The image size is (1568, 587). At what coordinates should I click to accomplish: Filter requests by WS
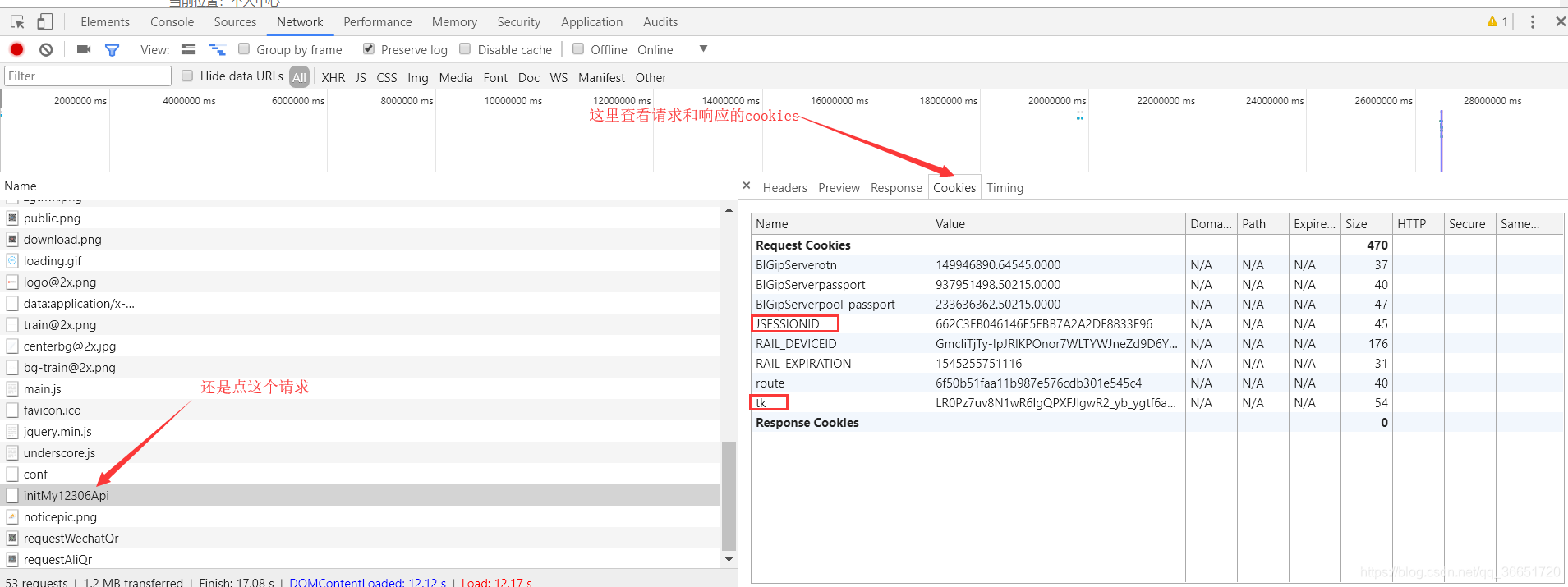click(x=559, y=78)
